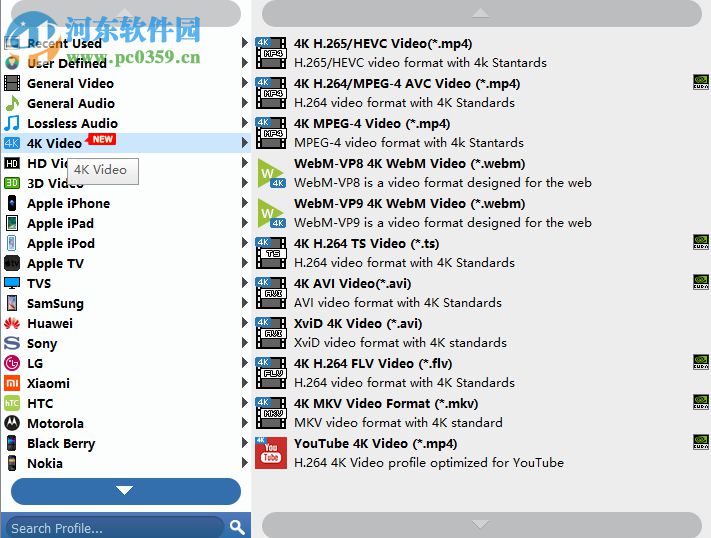This screenshot has height=538, width=711.
Task: Click the 4K H.265/HEVC MP4 format icon
Action: [271, 53]
